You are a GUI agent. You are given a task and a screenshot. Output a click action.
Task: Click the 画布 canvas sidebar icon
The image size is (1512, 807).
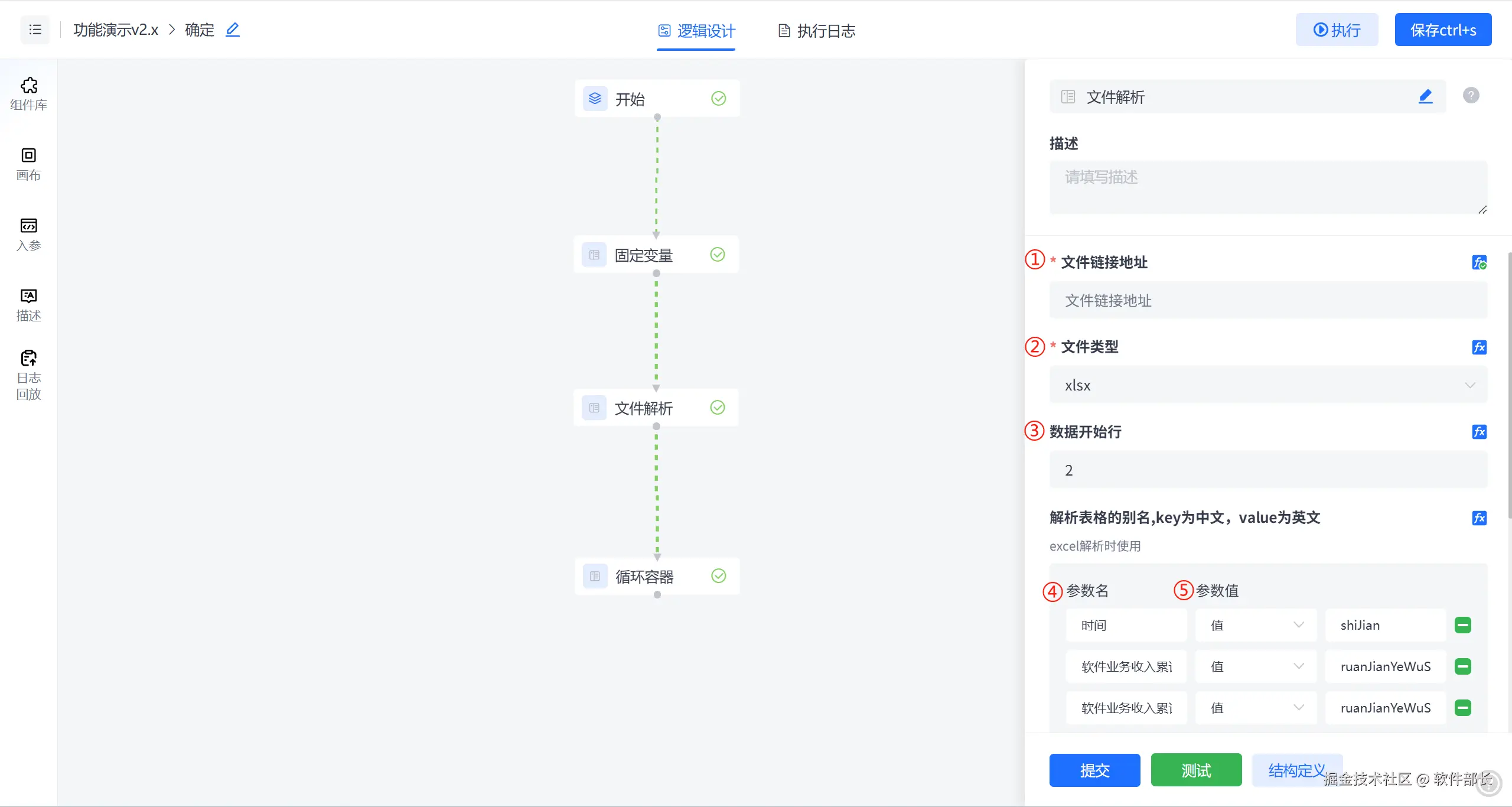28,164
